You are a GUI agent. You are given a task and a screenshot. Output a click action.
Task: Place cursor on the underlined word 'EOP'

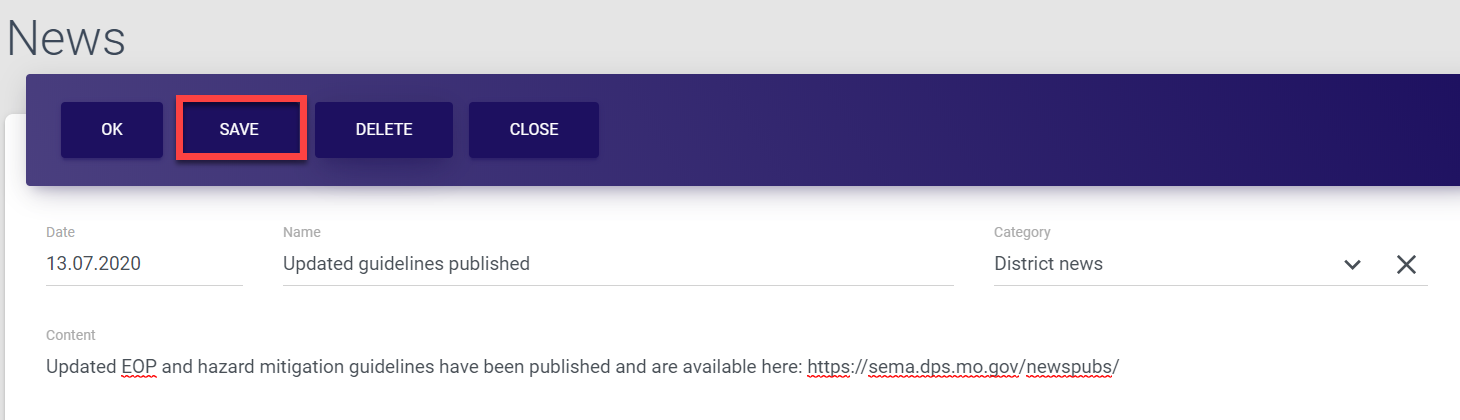point(139,367)
